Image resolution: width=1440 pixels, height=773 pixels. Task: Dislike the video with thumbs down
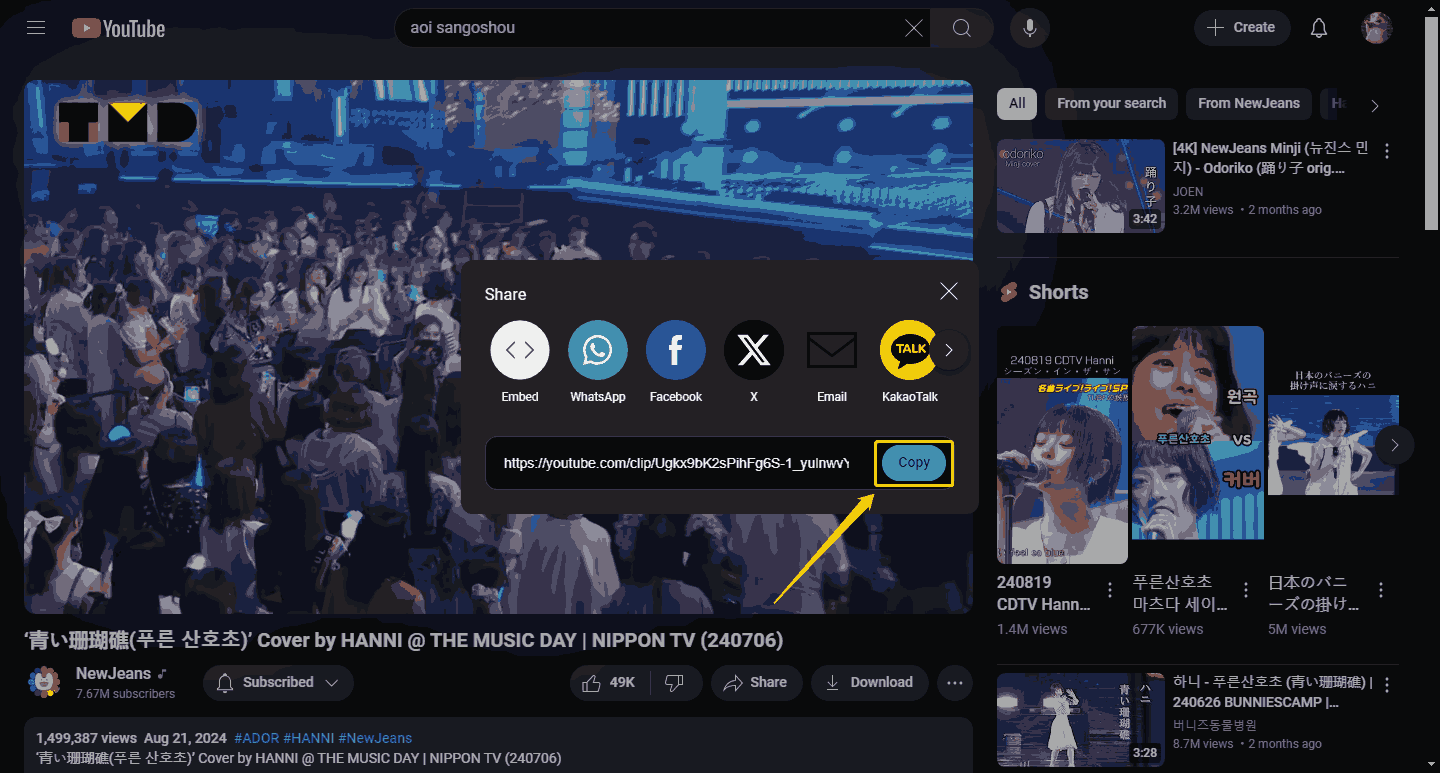[675, 683]
